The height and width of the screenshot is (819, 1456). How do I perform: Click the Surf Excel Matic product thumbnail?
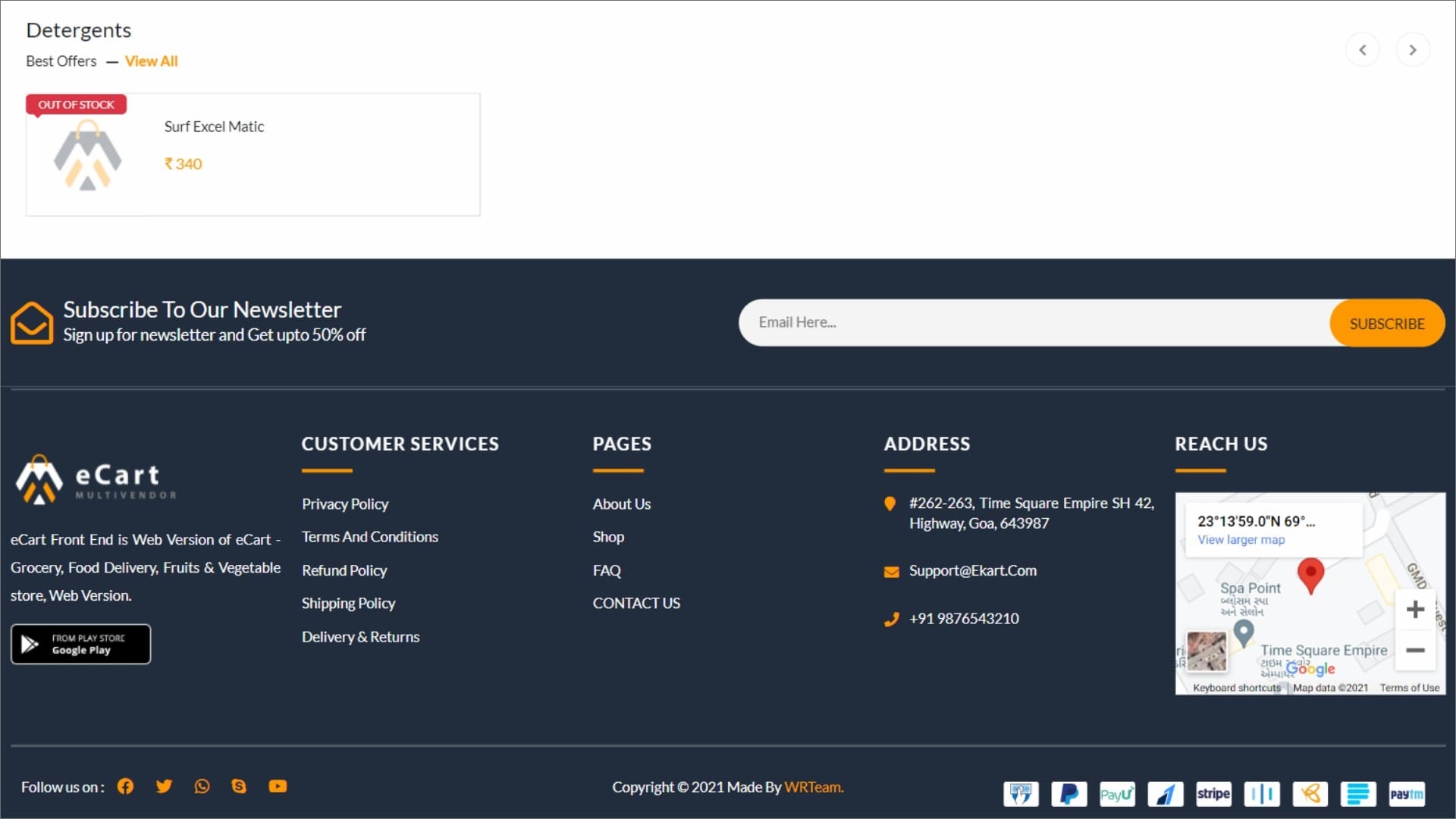coord(89,154)
